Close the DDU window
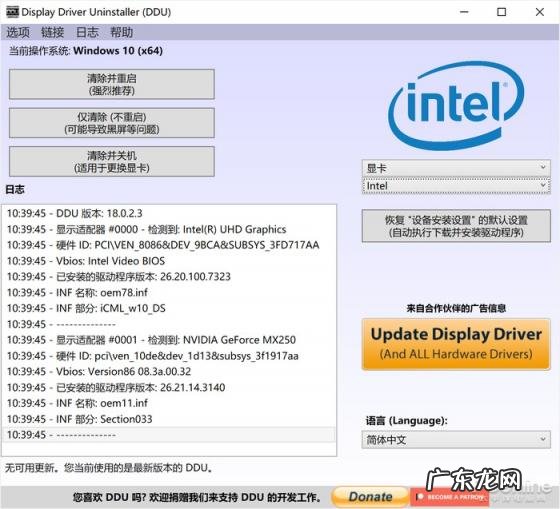560x509 pixels. tap(540, 12)
